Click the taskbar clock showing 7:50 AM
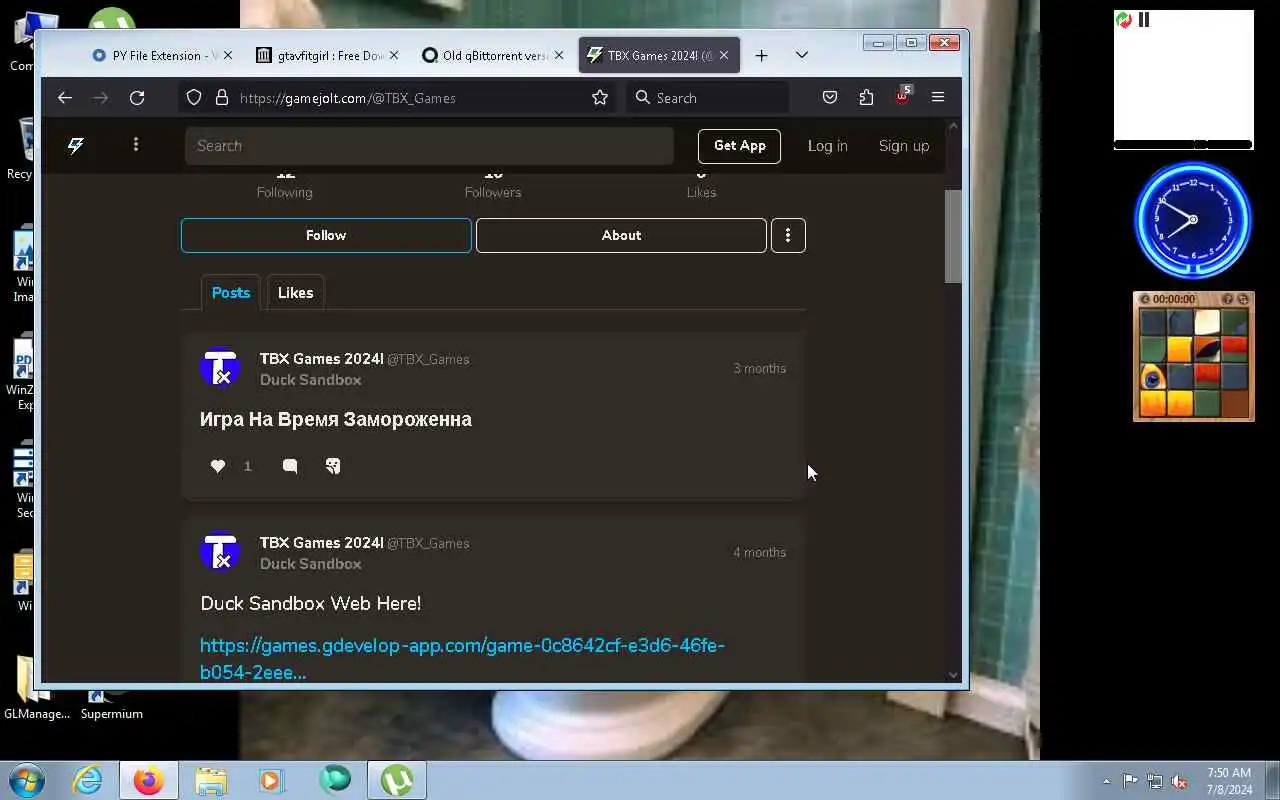1280x800 pixels. pyautogui.click(x=1229, y=781)
